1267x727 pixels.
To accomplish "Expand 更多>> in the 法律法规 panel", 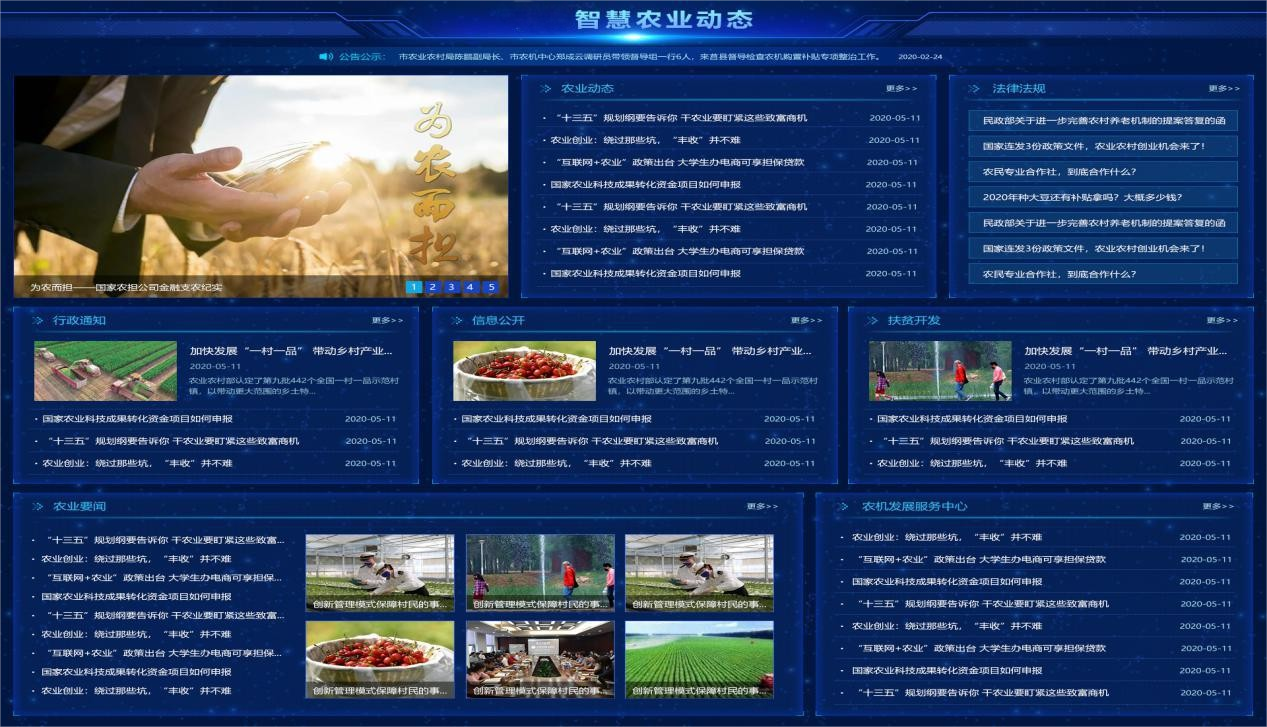I will coord(1223,89).
